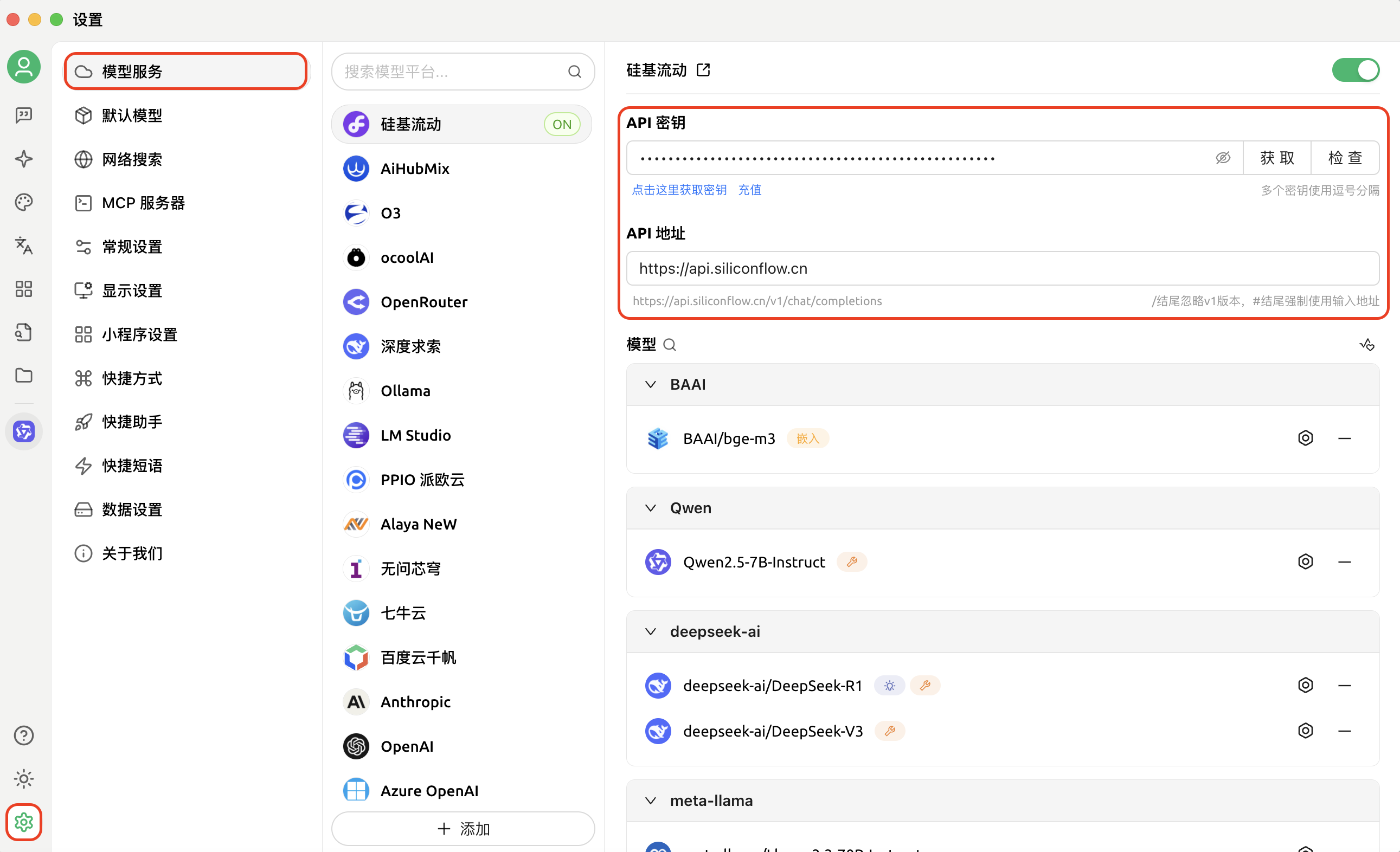Click the health-check icon above the model list
Viewport: 1400px width, 852px height.
pos(1367,345)
